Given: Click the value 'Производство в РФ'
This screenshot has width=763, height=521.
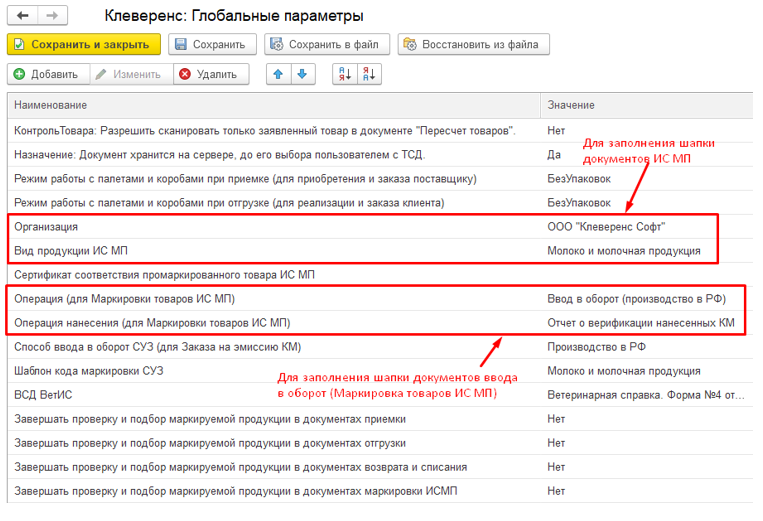Looking at the screenshot, I should coord(597,347).
